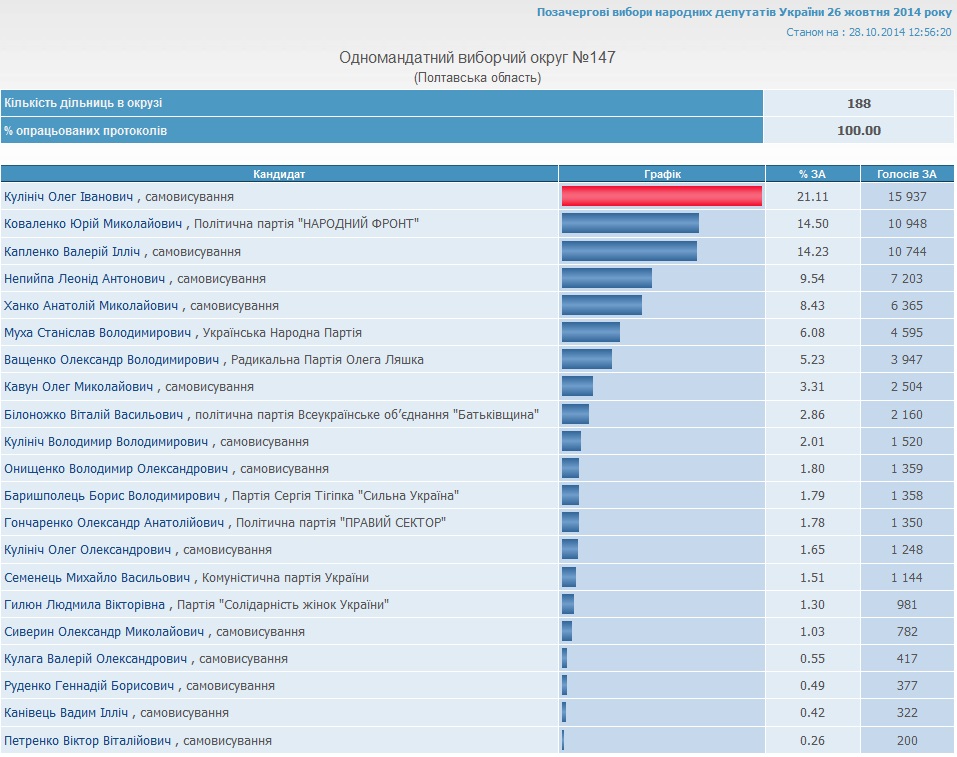Click the 100.00 processed protocols value
Screen dimensions: 957x757
858,130
